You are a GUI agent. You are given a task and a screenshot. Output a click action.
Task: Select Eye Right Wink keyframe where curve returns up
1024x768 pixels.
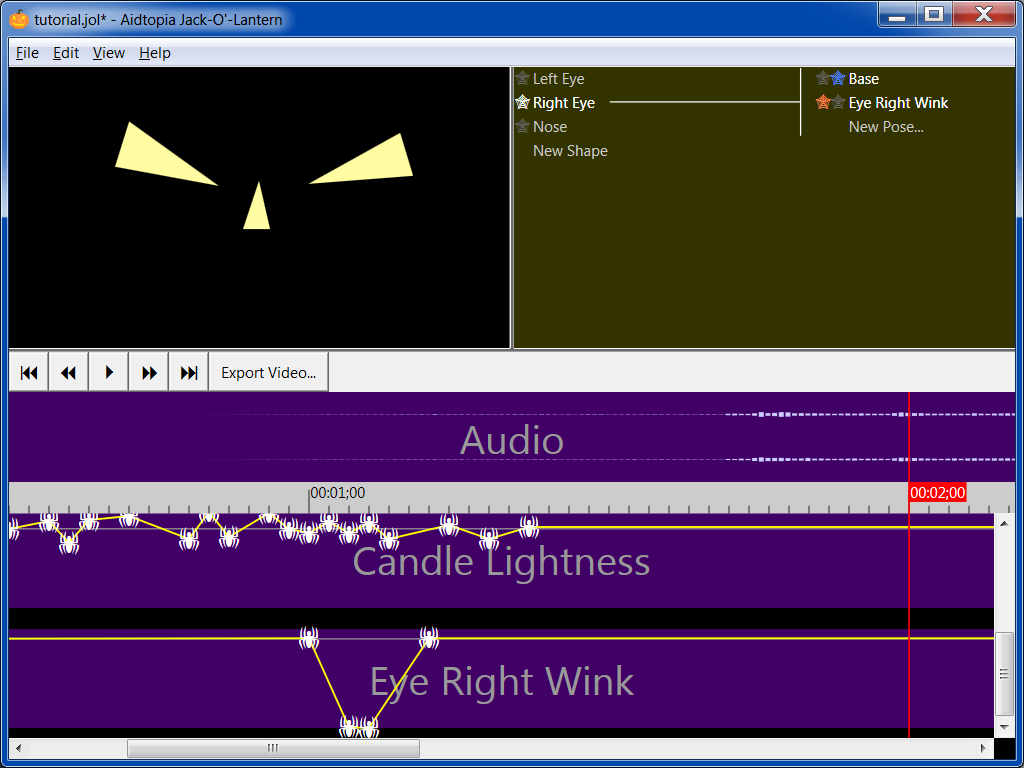[428, 637]
